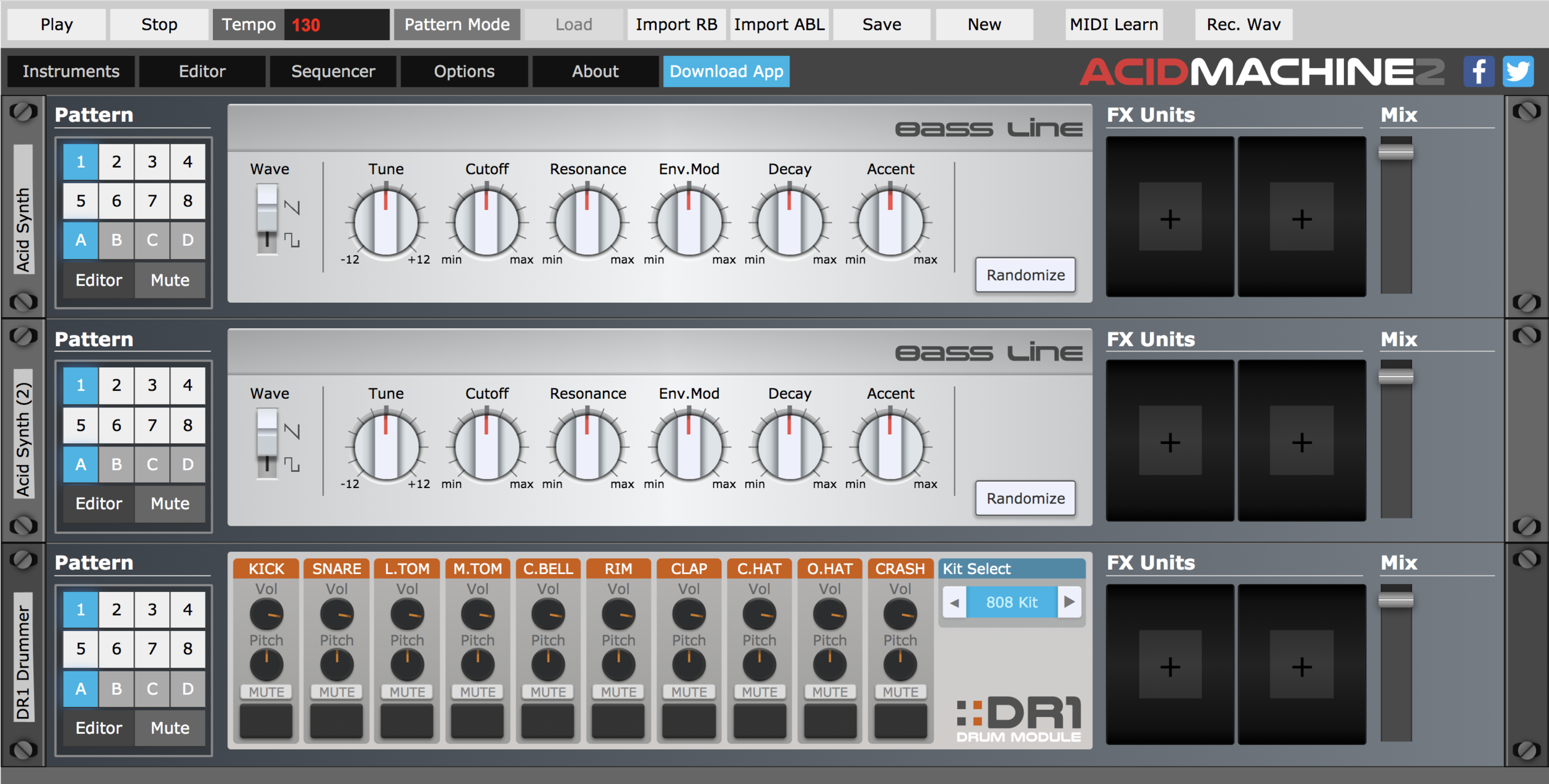This screenshot has height=784, width=1549.
Task: Click Acid Synth Mix fader handle
Action: (1396, 152)
